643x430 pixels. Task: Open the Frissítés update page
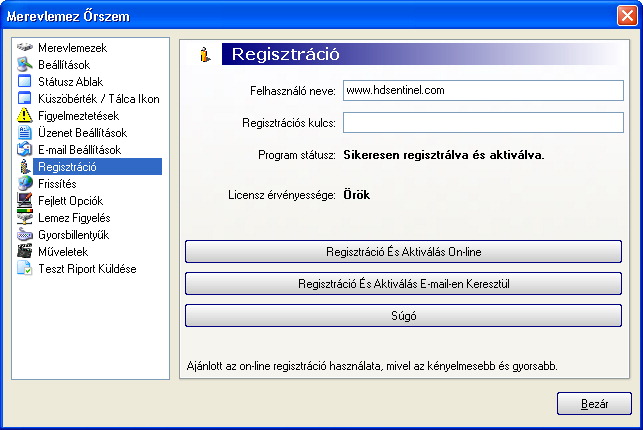click(57, 184)
